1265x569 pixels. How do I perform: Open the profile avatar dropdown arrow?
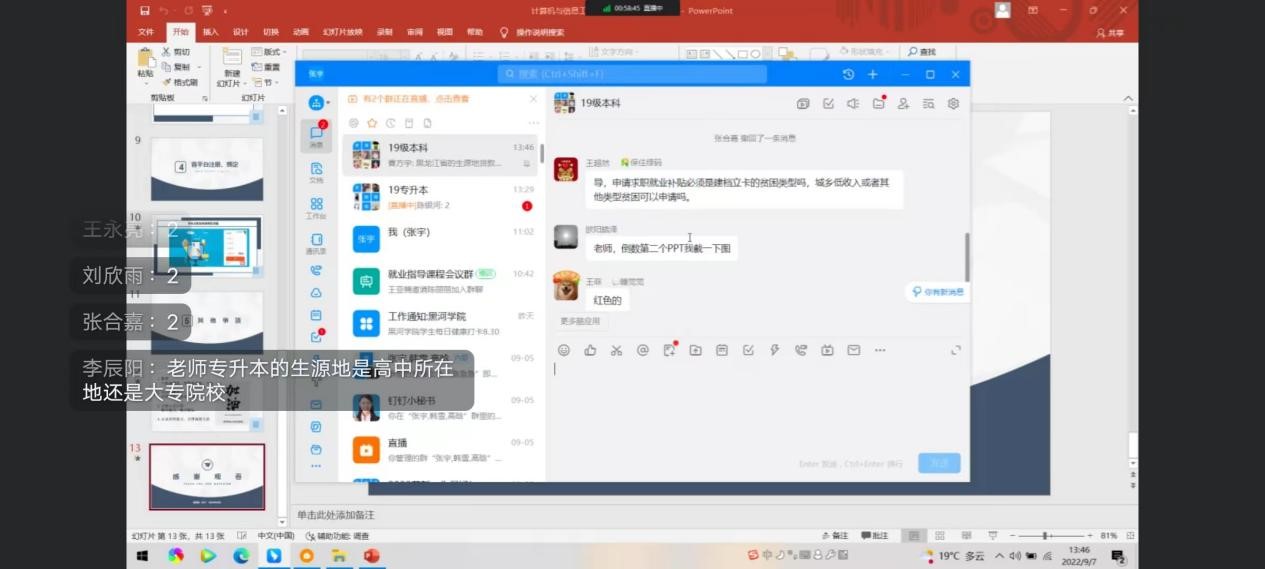pos(327,103)
